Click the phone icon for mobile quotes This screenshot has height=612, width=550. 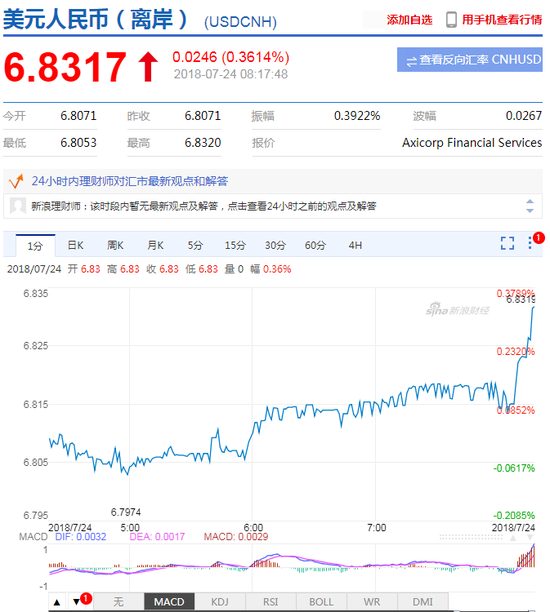coord(451,20)
